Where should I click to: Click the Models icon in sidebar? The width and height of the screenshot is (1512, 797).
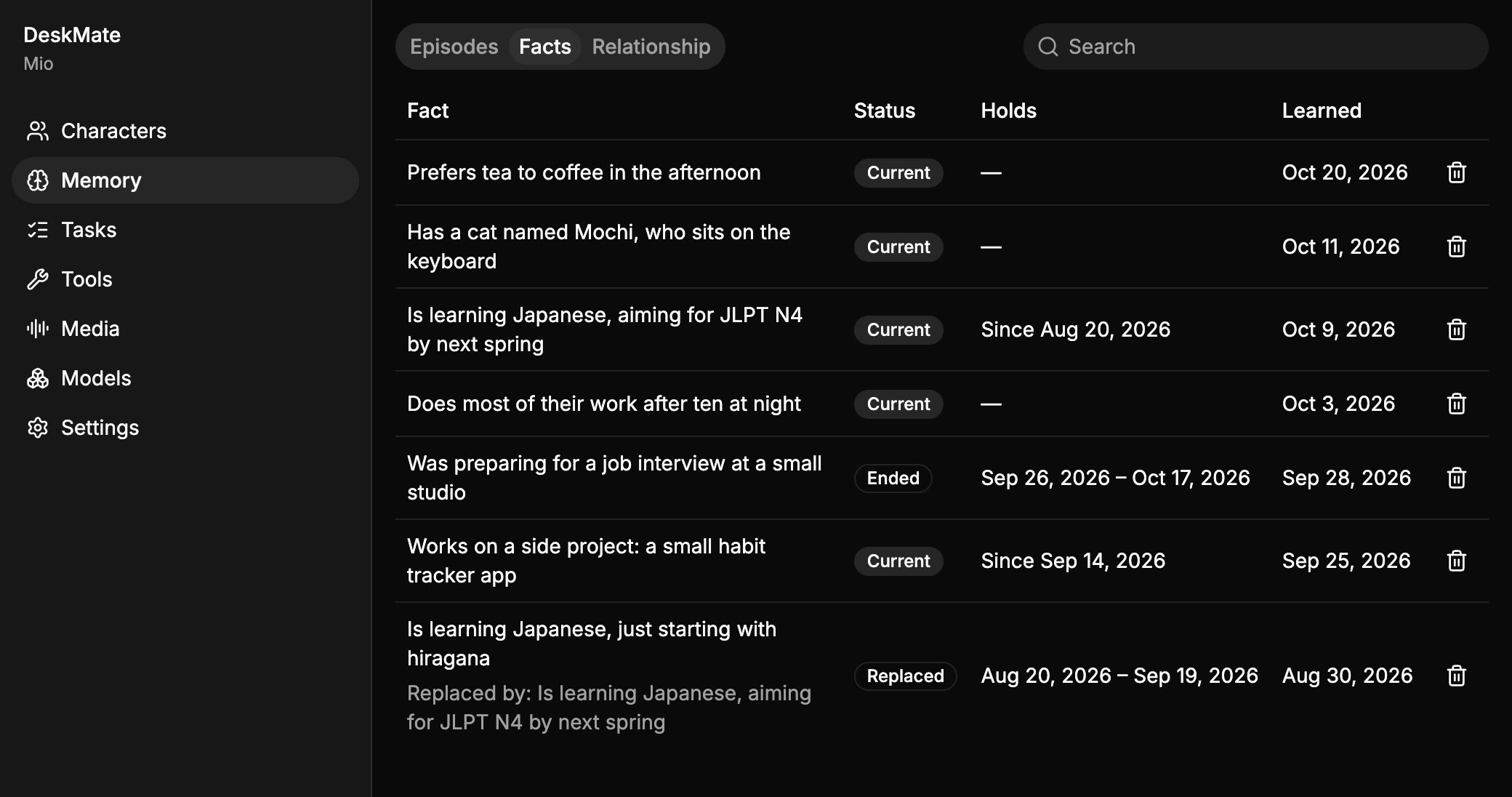38,378
